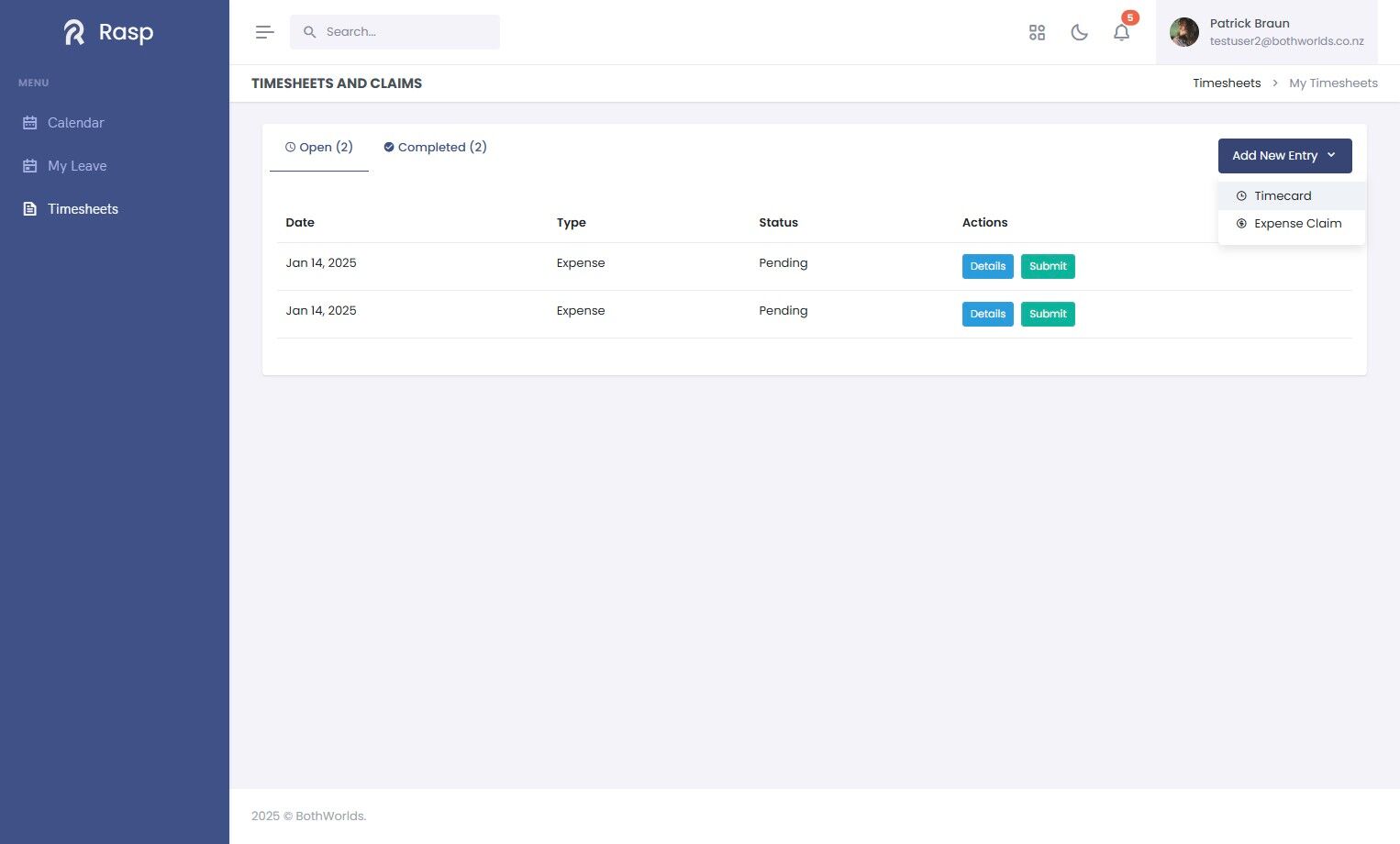This screenshot has height=844, width=1400.
Task: Open the apps grid icon
Action: (x=1037, y=32)
